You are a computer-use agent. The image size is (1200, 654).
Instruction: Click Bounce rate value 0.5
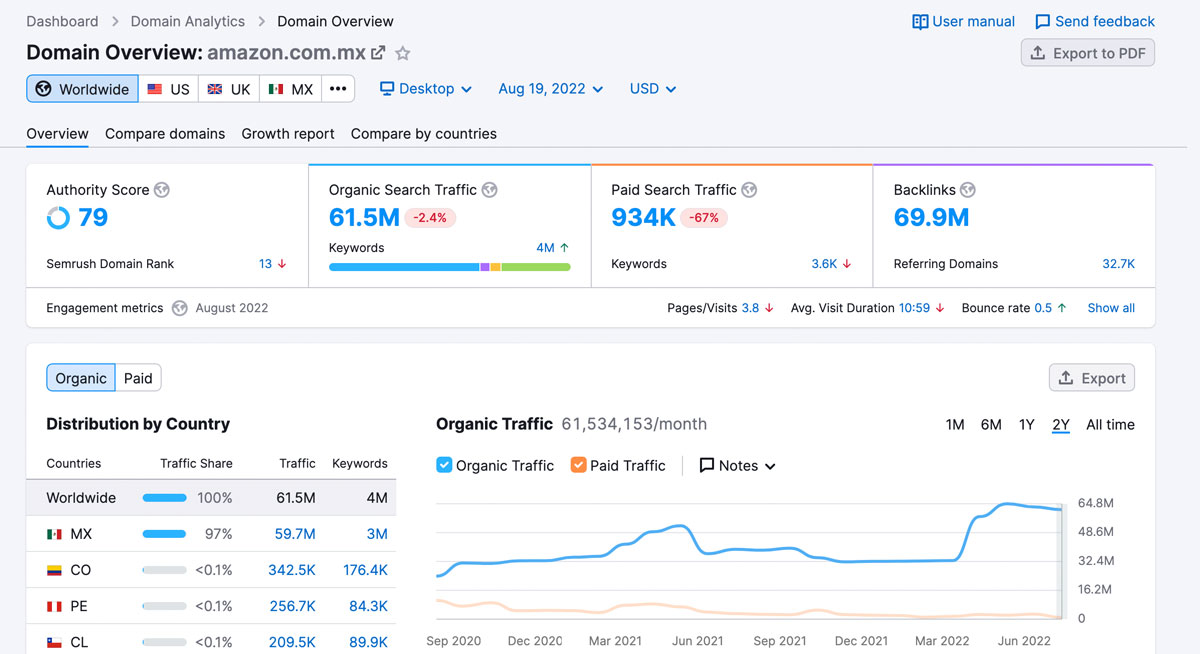coord(1043,308)
